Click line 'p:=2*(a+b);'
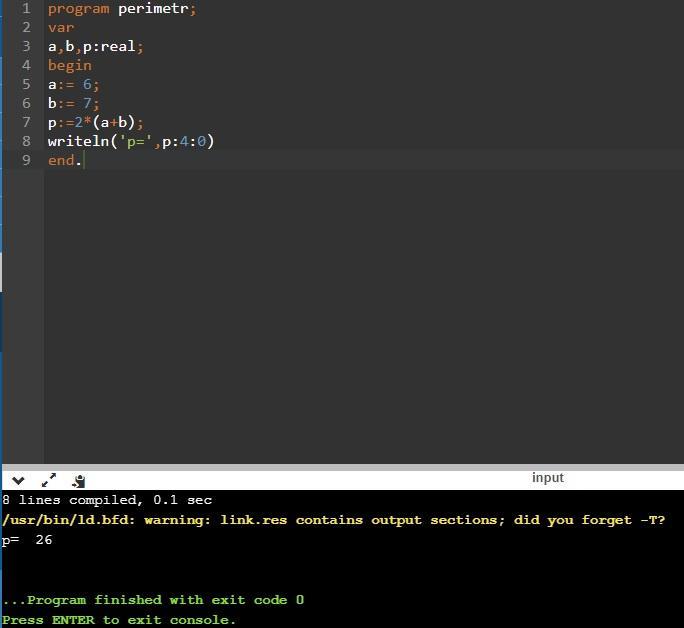684x628 pixels. [96, 122]
